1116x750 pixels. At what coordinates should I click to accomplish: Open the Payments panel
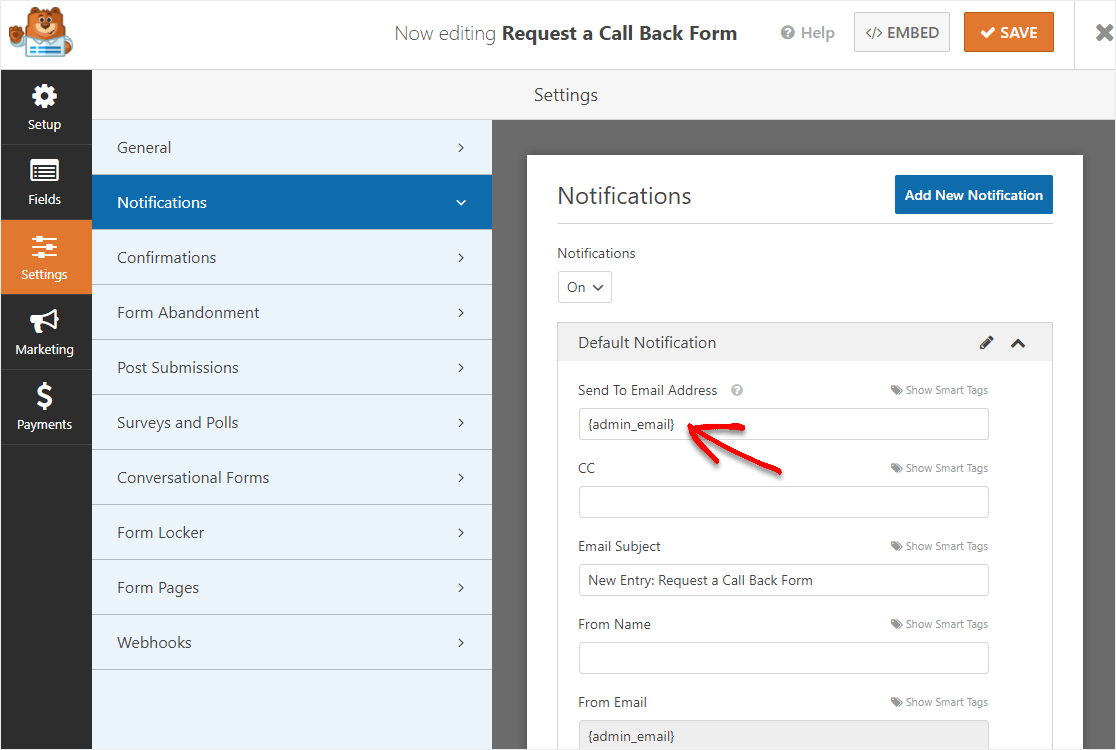(44, 407)
